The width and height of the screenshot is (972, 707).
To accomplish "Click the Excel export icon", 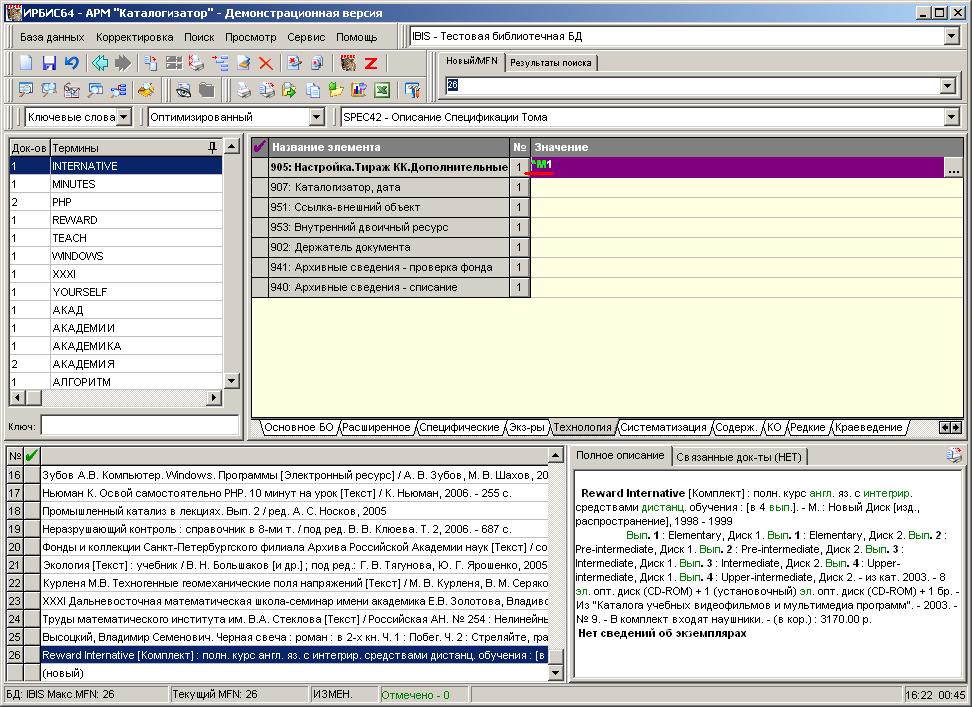I will (x=381, y=90).
